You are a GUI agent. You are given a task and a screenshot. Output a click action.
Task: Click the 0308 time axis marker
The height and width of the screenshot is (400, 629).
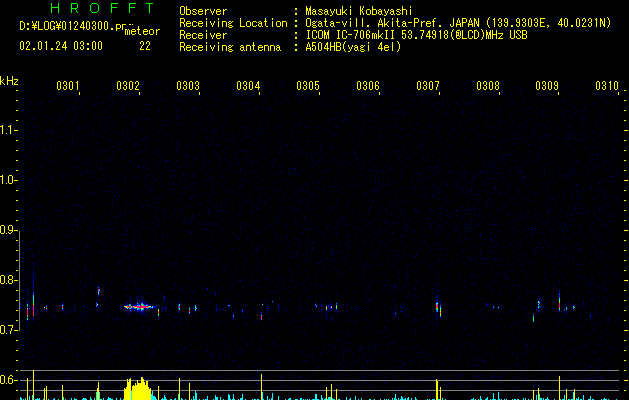488,85
